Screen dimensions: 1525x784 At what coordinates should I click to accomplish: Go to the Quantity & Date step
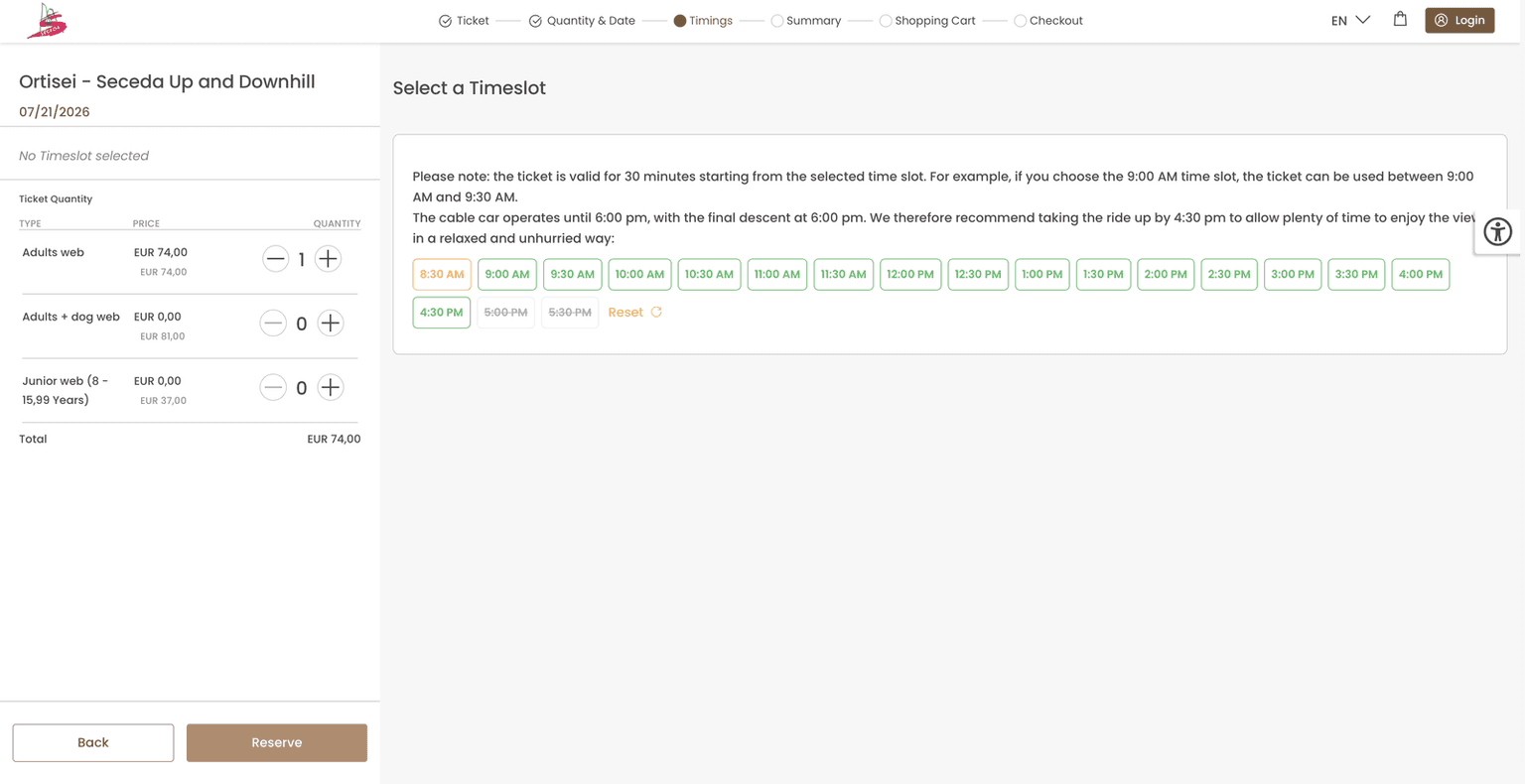coord(582,21)
